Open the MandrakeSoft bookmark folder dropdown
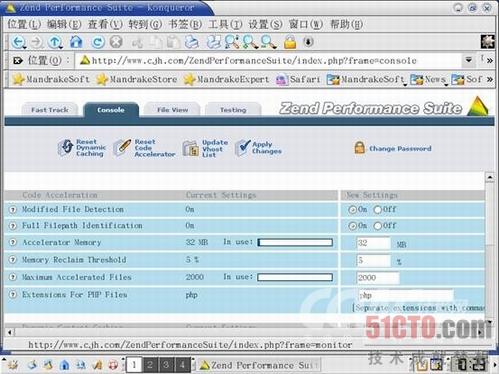 click(366, 79)
